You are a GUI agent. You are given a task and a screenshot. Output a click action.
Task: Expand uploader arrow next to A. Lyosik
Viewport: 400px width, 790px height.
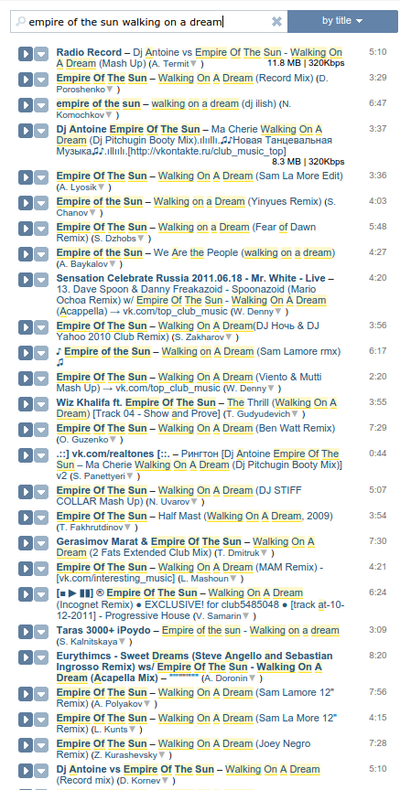pos(101,187)
